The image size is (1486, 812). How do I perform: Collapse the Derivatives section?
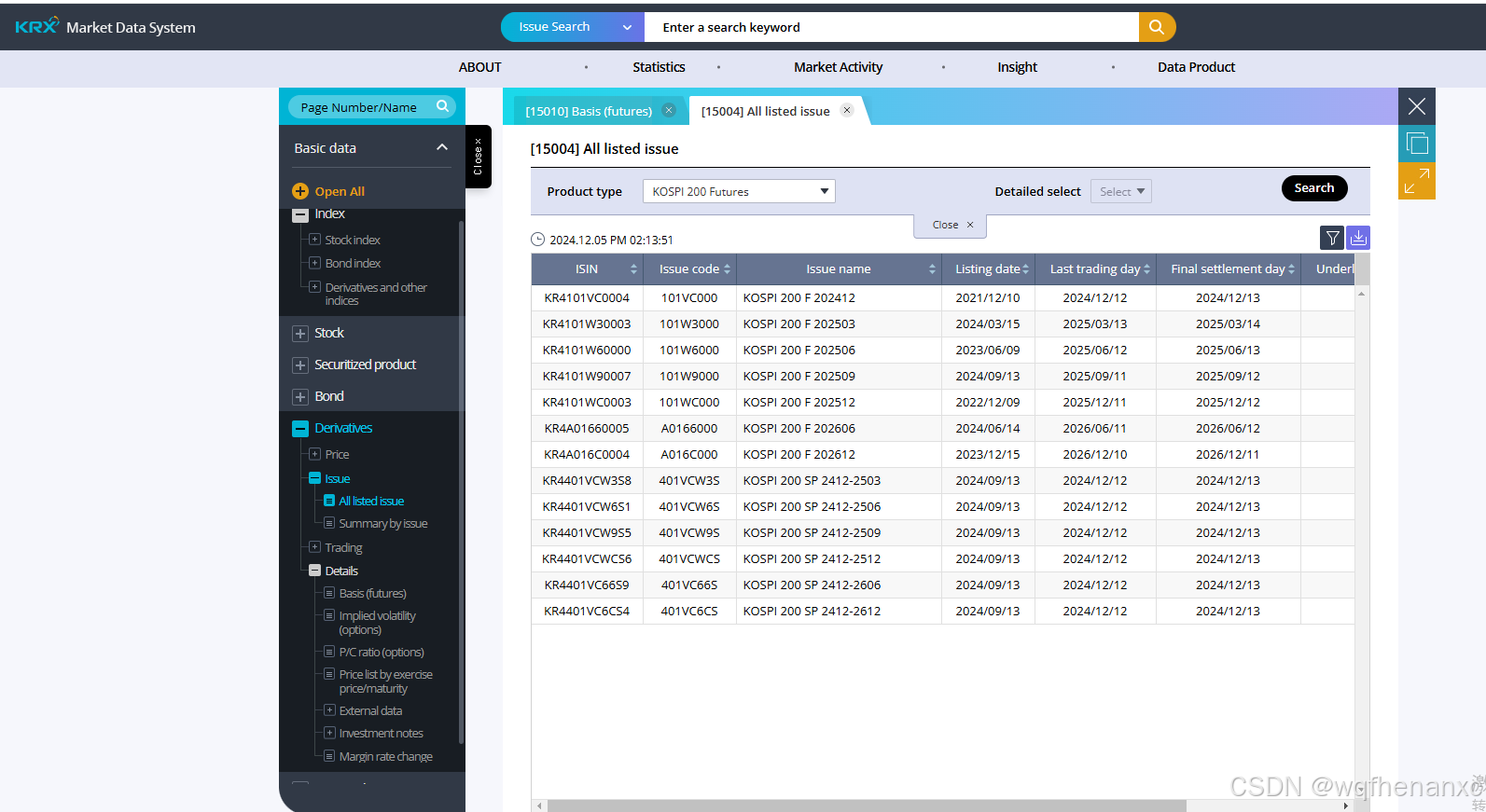pos(300,429)
